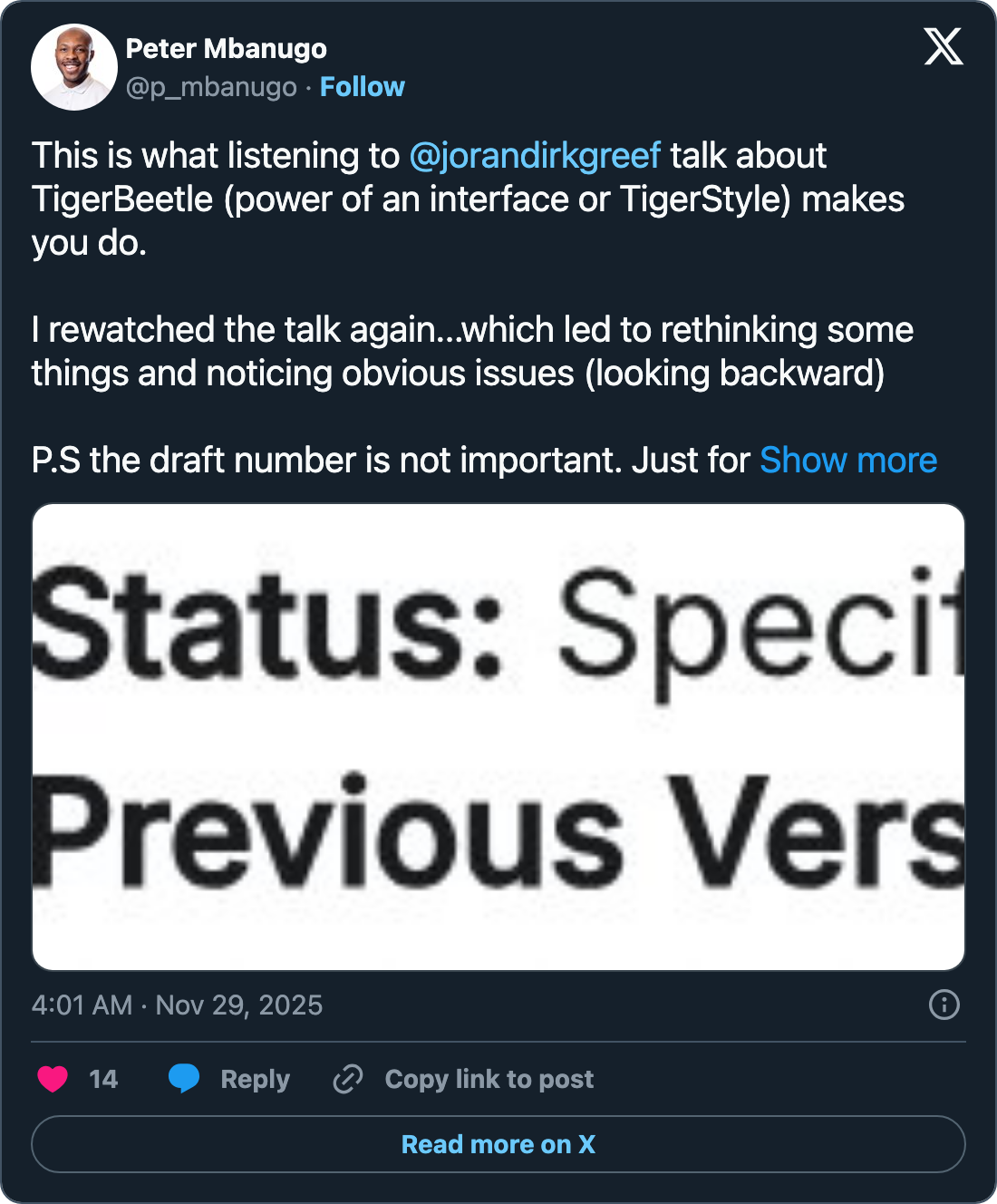Click the "TigerBeetle (power of an interface" text line
Viewport: 997px width, 1204px height.
point(468,199)
